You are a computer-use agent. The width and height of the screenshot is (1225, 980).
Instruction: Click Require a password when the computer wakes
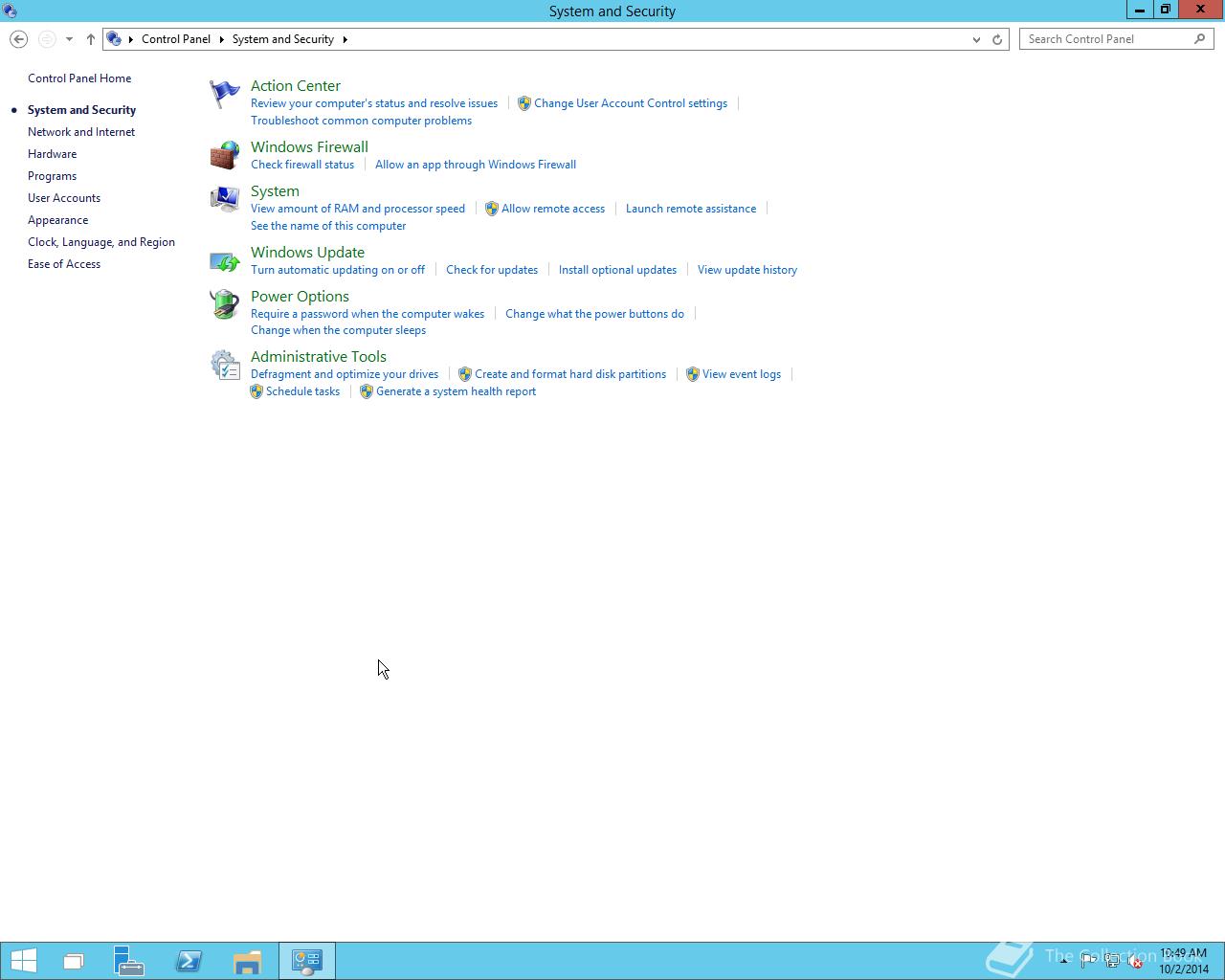[x=367, y=314]
